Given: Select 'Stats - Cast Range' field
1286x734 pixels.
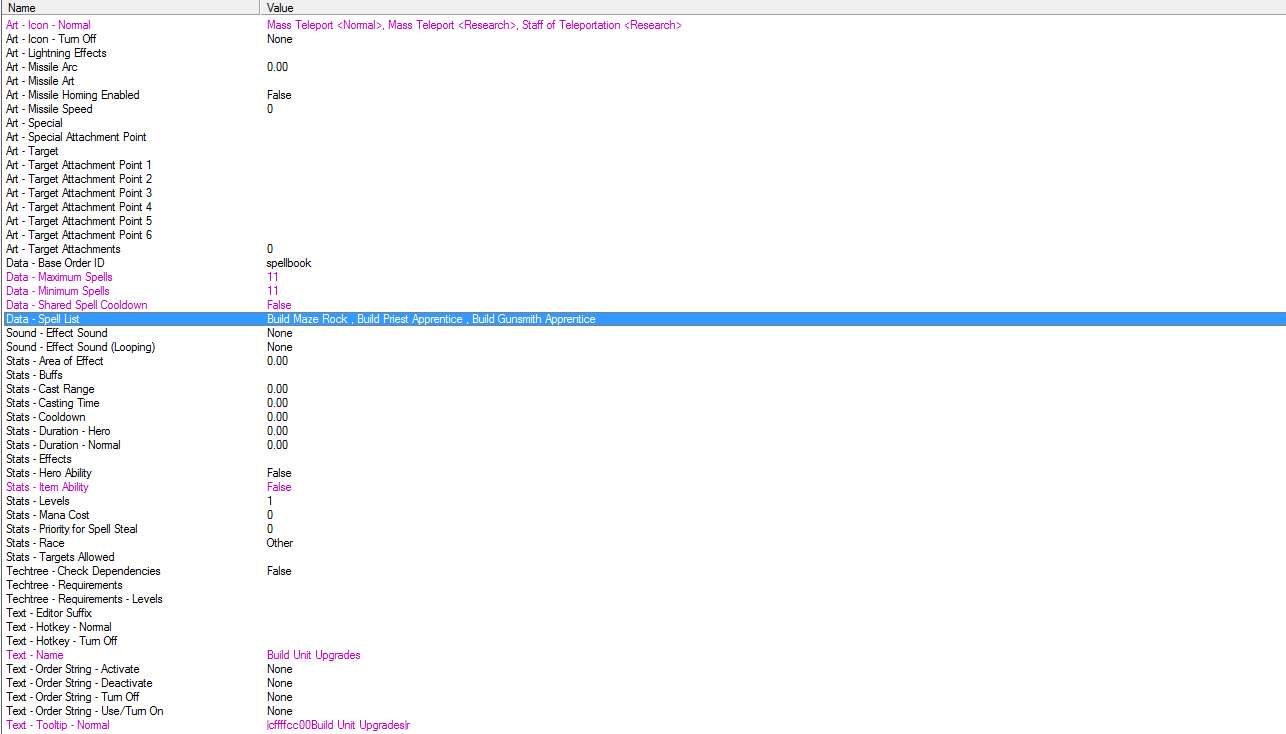Looking at the screenshot, I should tap(643, 389).
